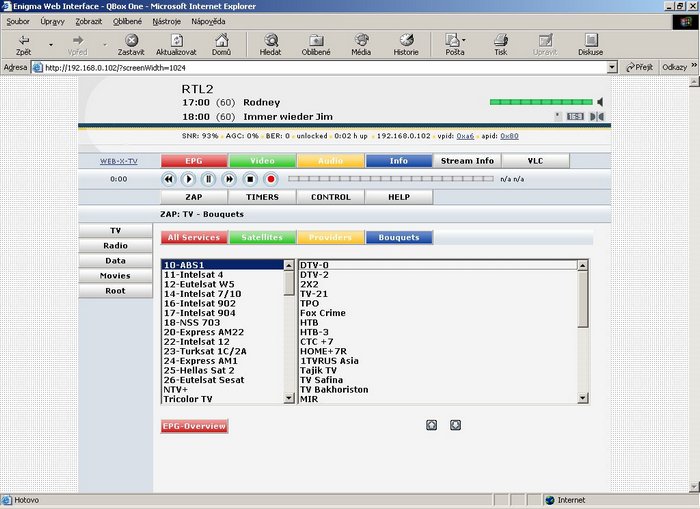The width and height of the screenshot is (700, 509).
Task: Select the All Services button
Action: [x=194, y=237]
